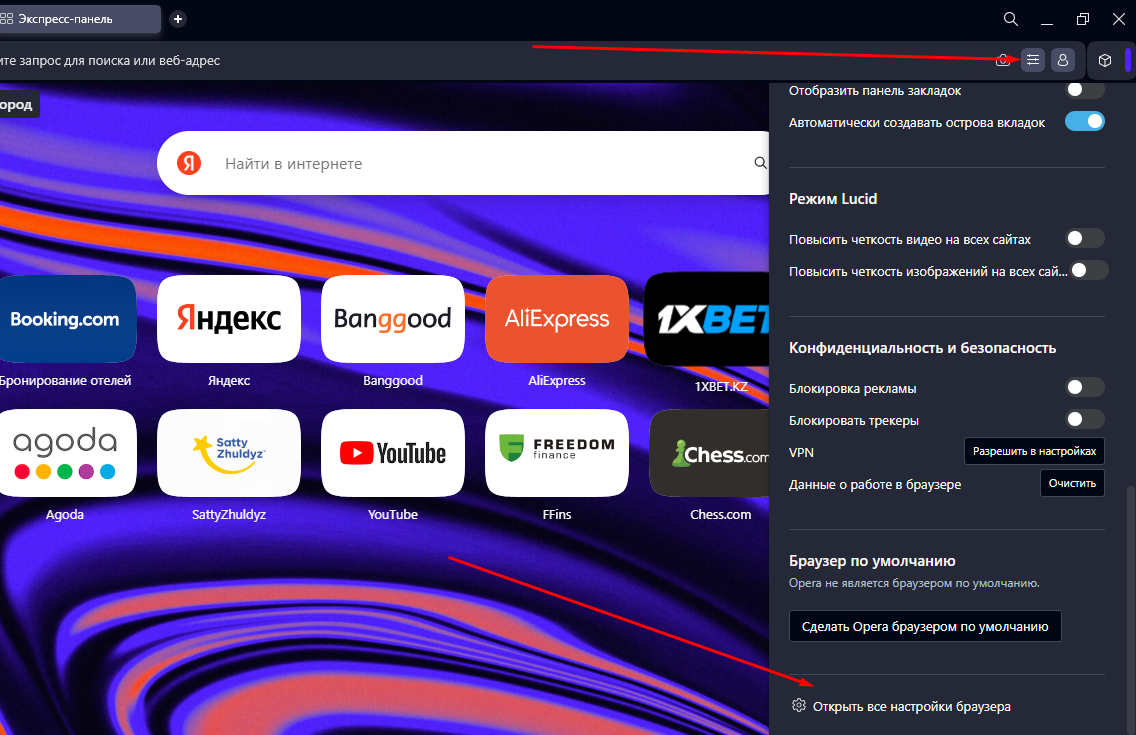1136x735 pixels.
Task: Enable Повысить четкость изображений toggle
Action: point(1089,270)
